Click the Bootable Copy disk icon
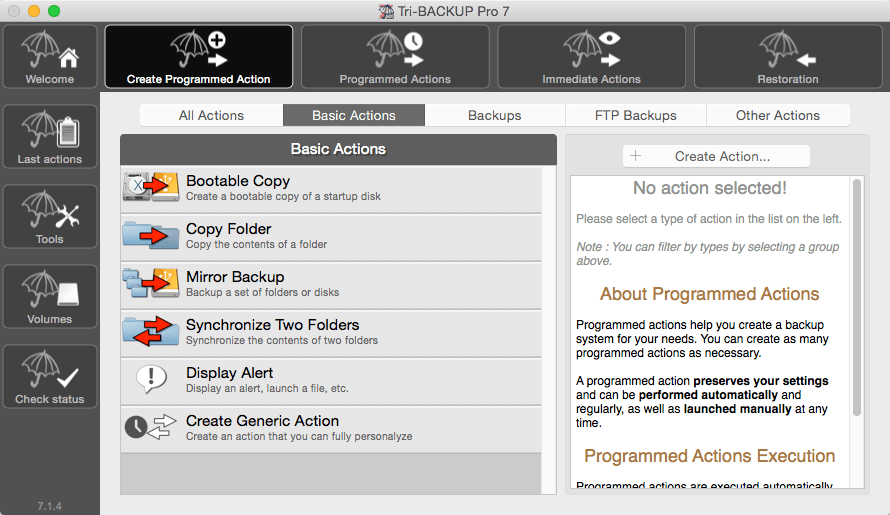Screen dimensions: 890x515 tap(151, 187)
